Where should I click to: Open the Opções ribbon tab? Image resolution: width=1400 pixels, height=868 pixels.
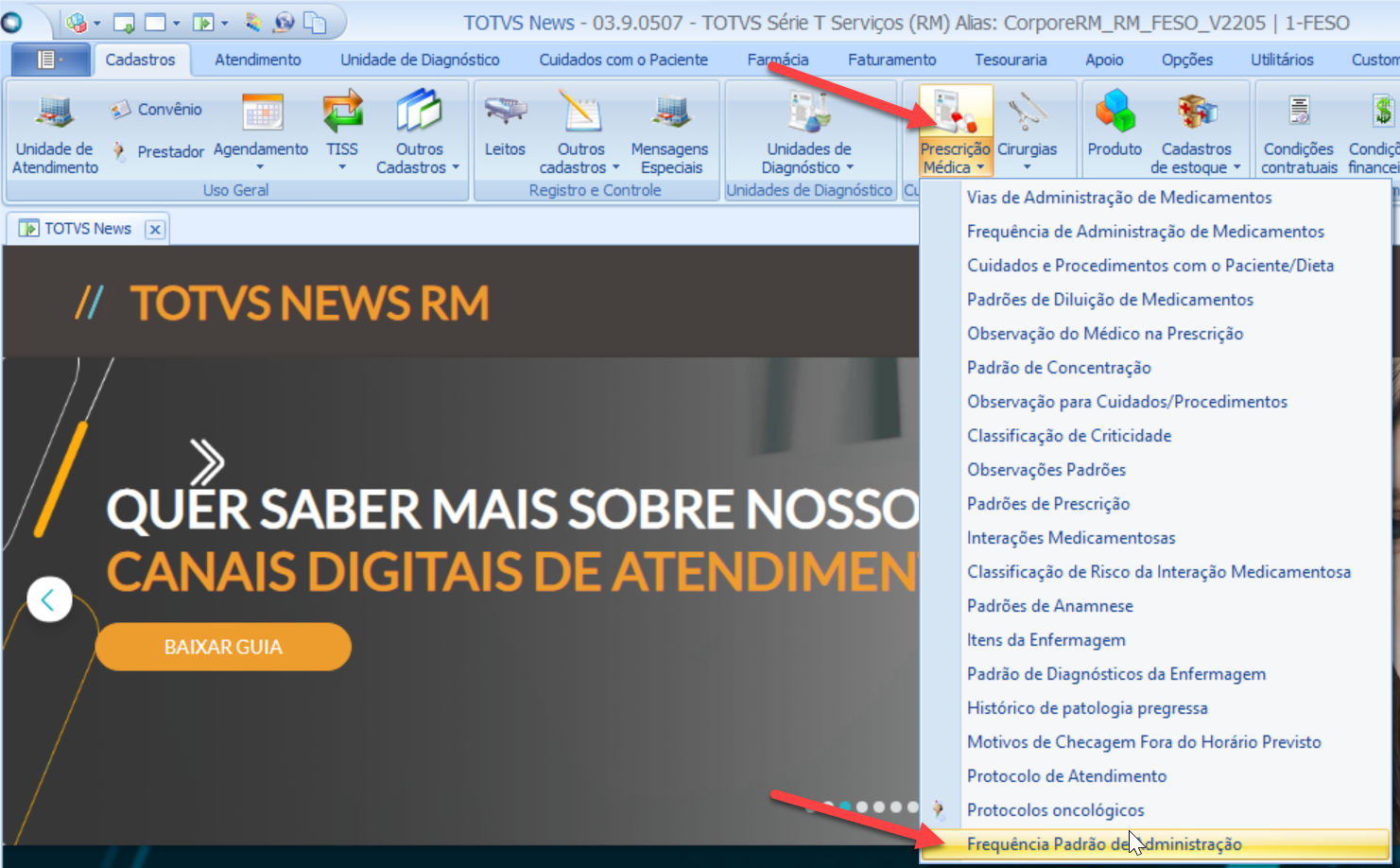click(1187, 60)
